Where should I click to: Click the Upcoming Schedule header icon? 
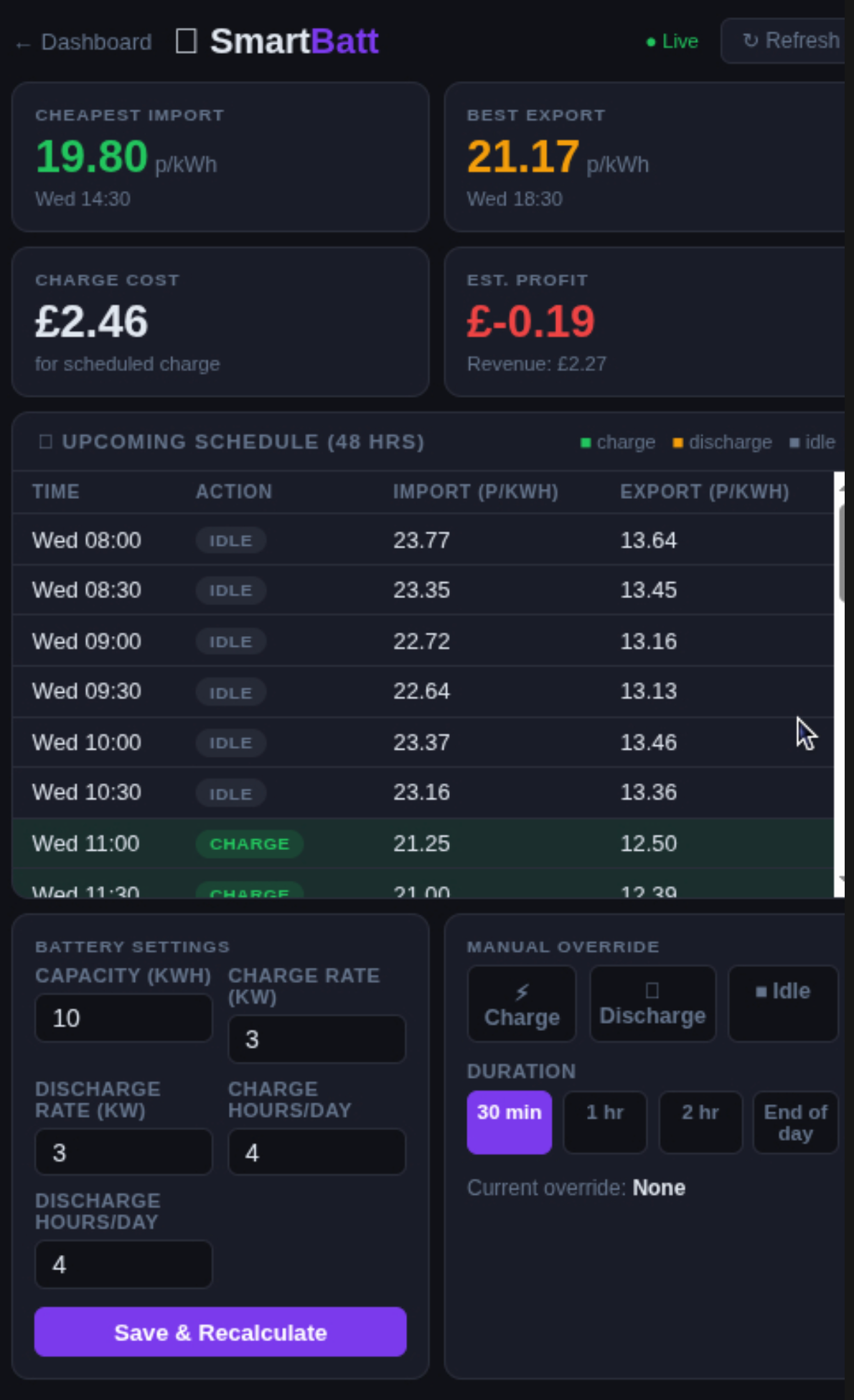tap(46, 442)
